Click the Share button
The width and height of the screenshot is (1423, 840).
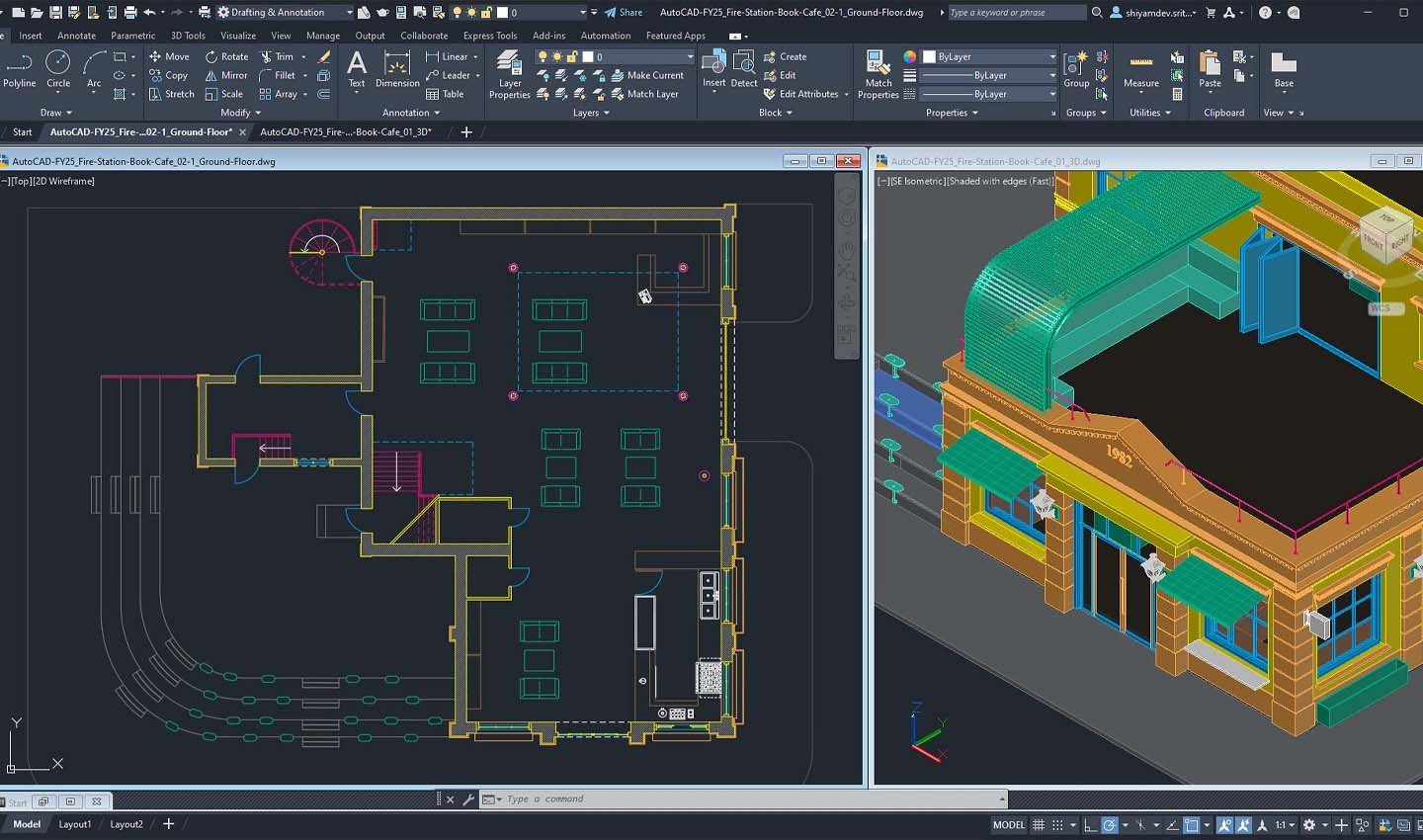click(624, 12)
